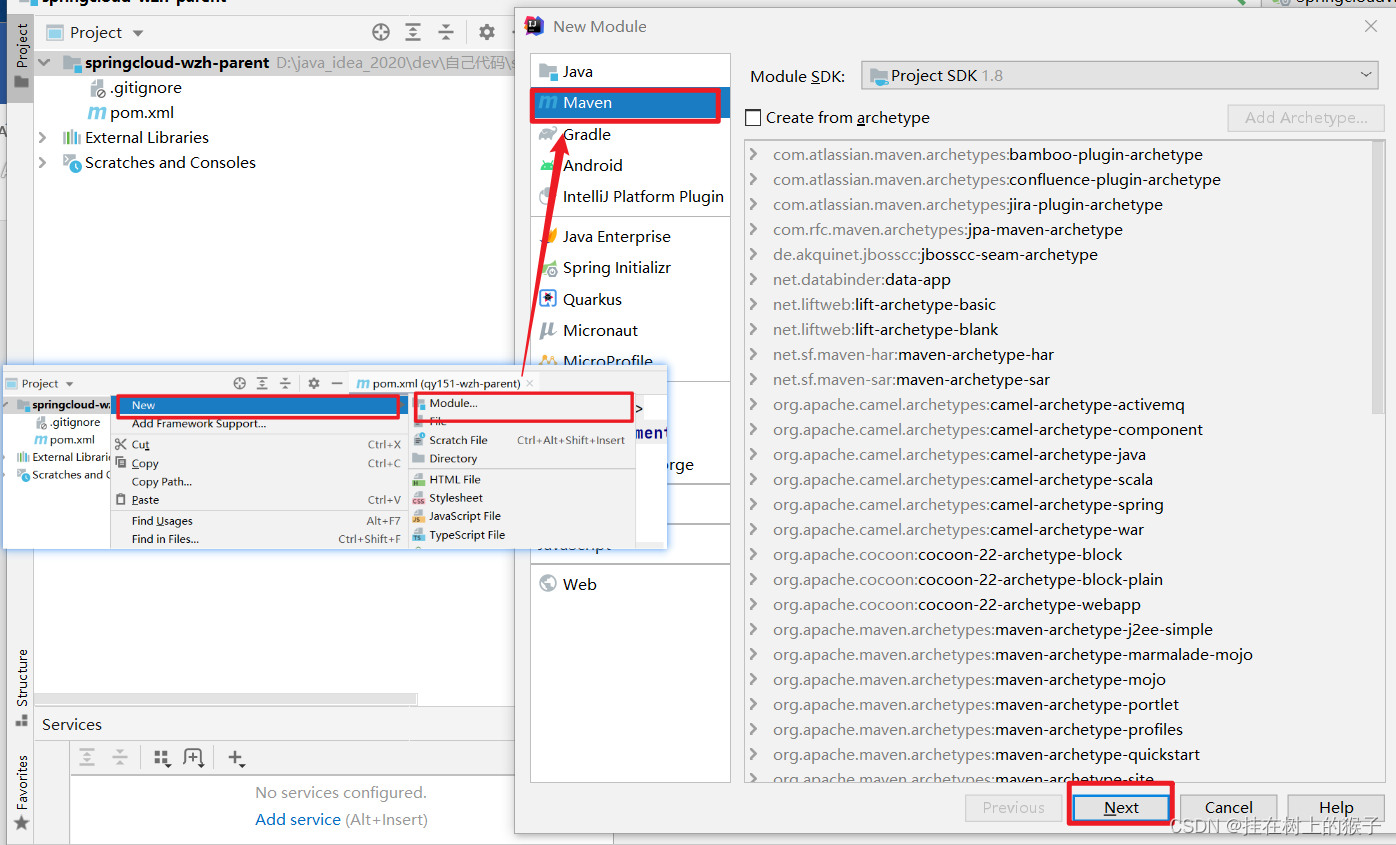Choose Stylesheet in the submenu
The image size is (1396, 845).
coord(523,498)
